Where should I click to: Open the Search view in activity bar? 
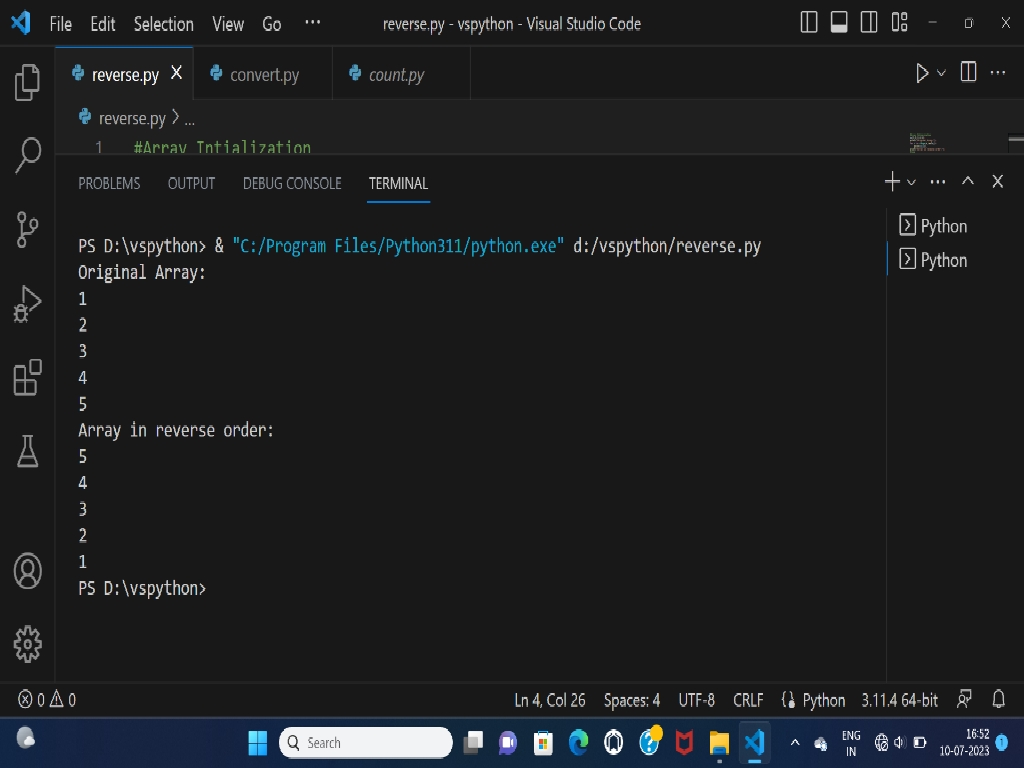(x=27, y=155)
